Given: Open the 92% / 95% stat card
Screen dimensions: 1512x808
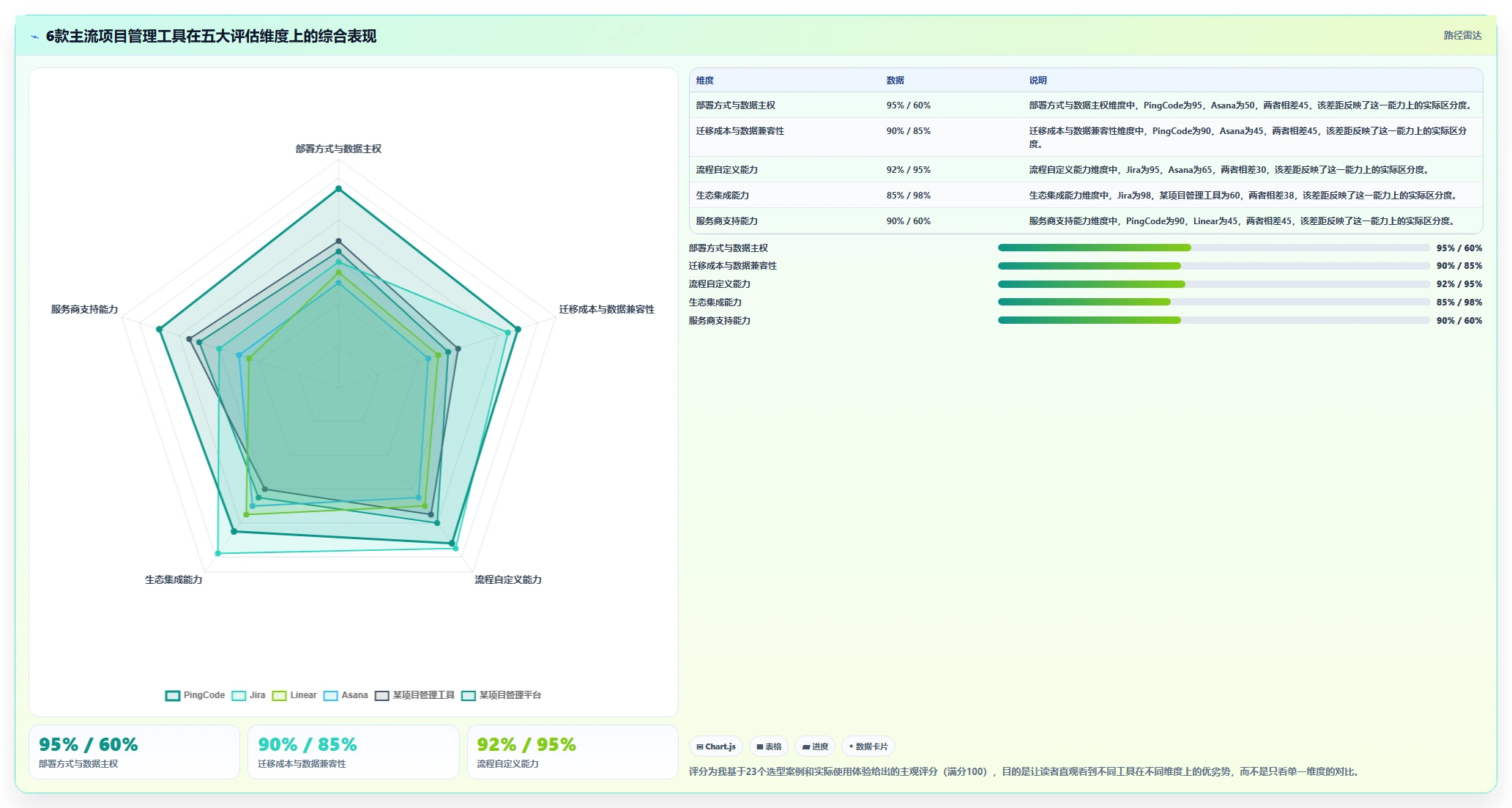Looking at the screenshot, I should [x=573, y=752].
